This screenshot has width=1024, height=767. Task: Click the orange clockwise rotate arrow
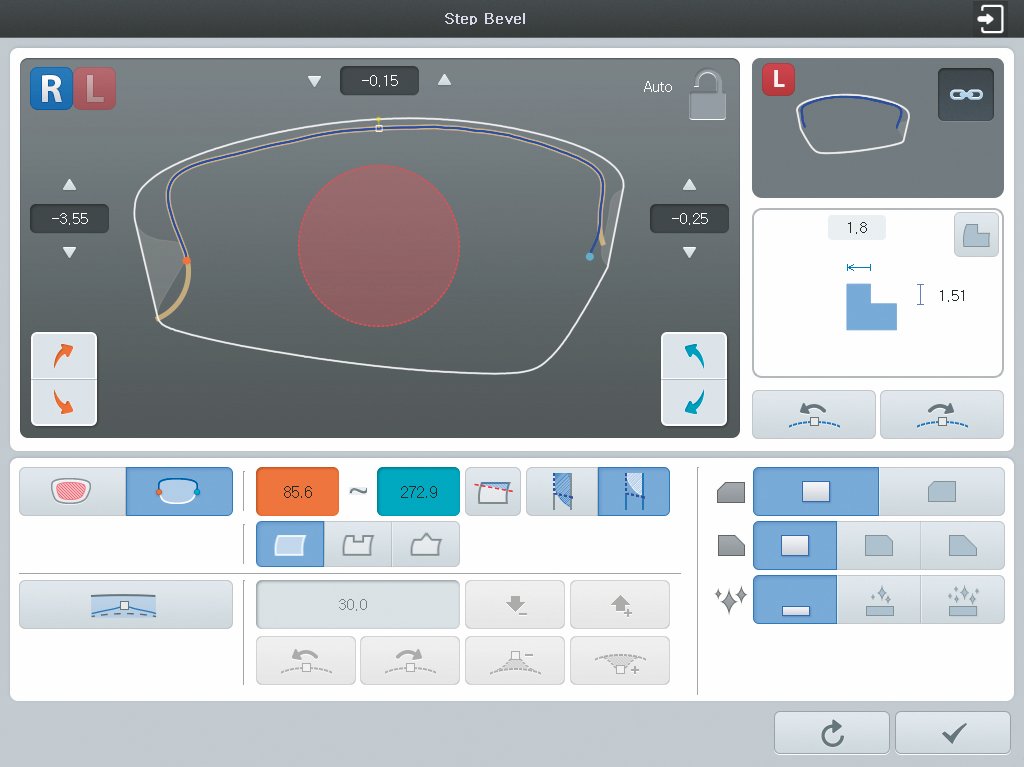click(64, 356)
